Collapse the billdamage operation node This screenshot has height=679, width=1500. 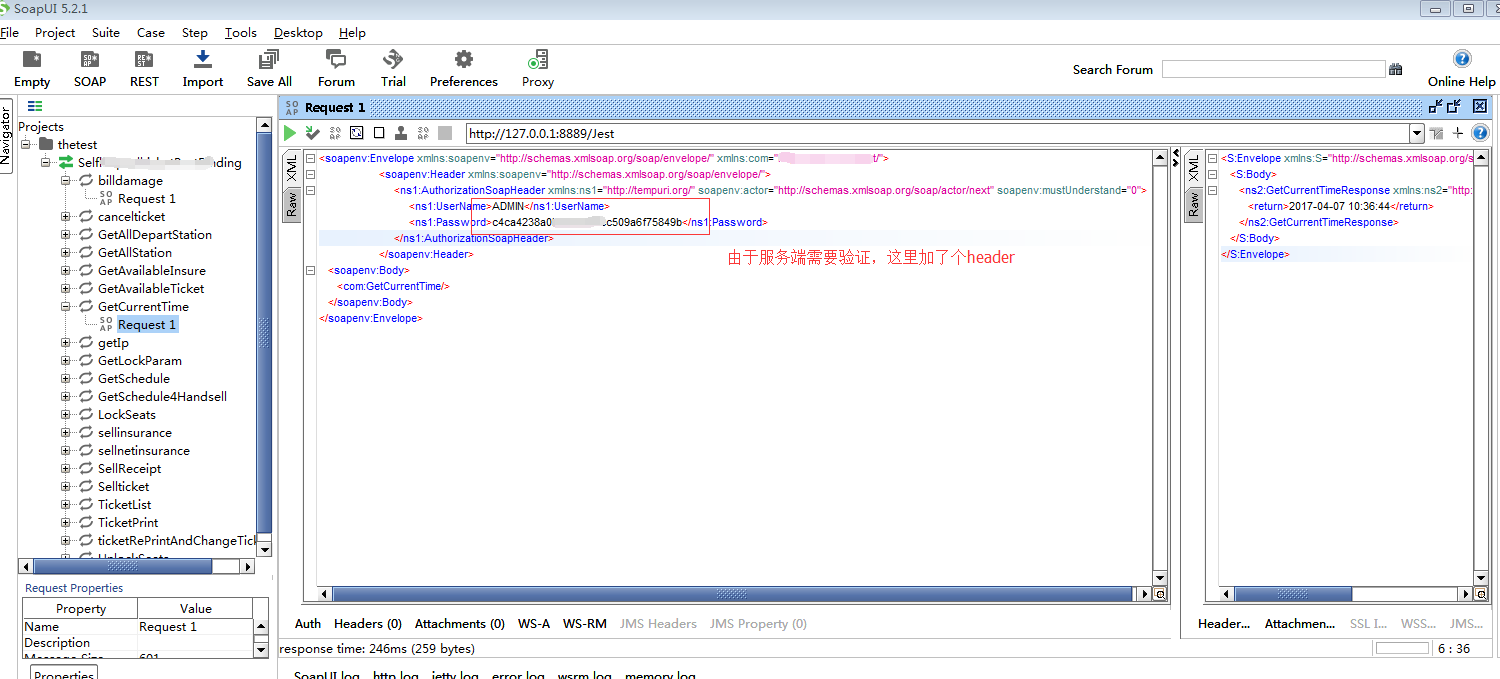pos(66,181)
